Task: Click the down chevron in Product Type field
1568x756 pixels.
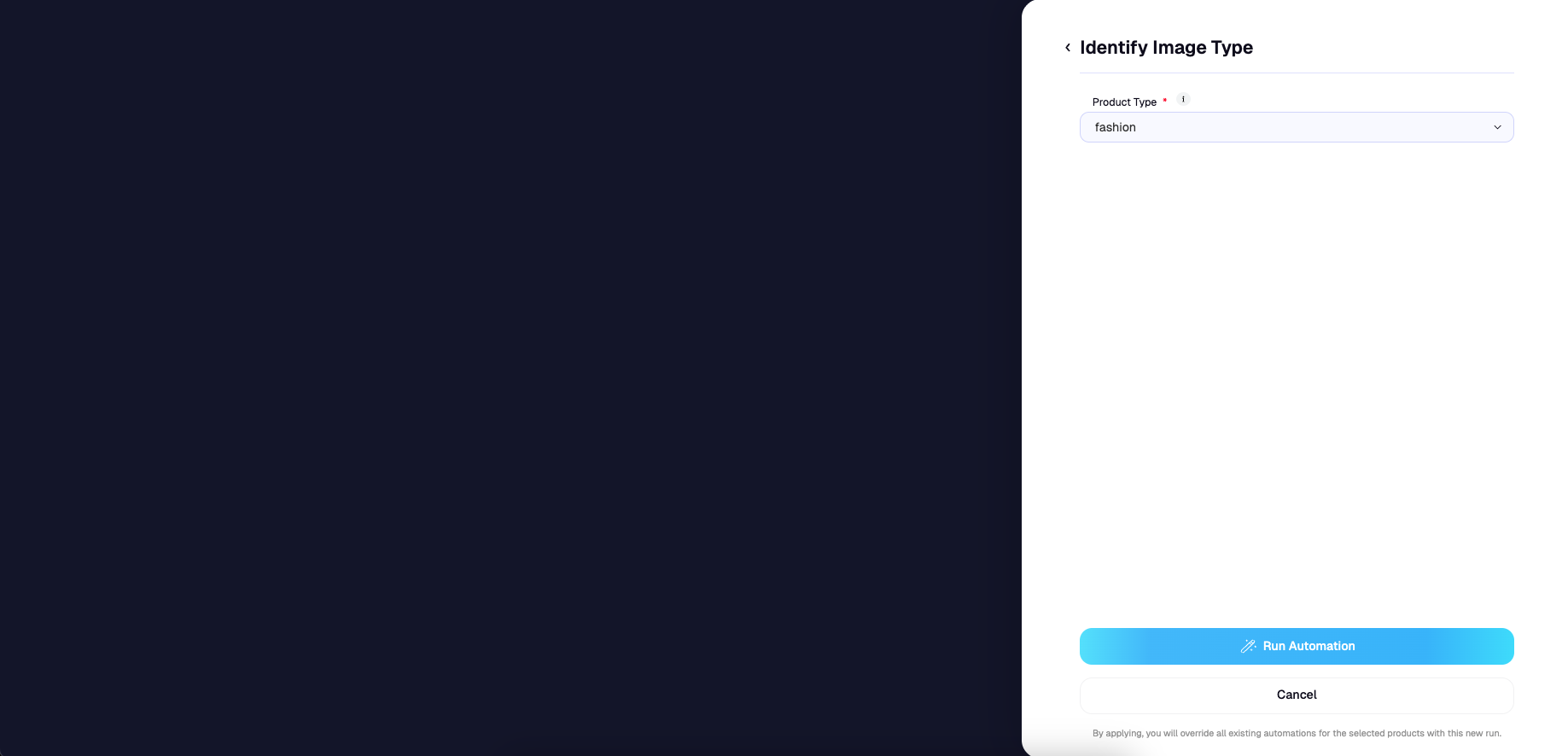Action: [1497, 127]
